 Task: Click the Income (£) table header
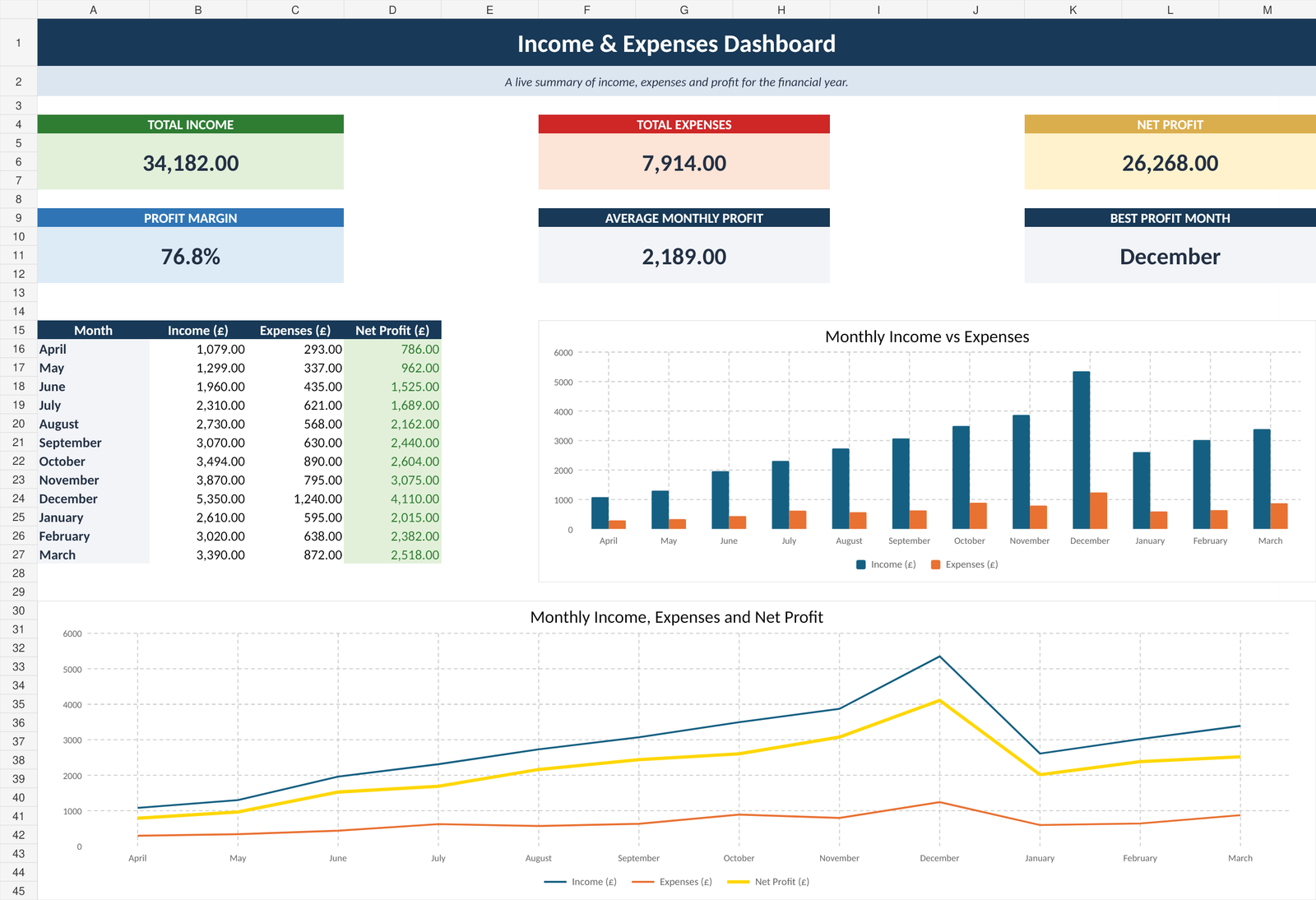click(198, 330)
